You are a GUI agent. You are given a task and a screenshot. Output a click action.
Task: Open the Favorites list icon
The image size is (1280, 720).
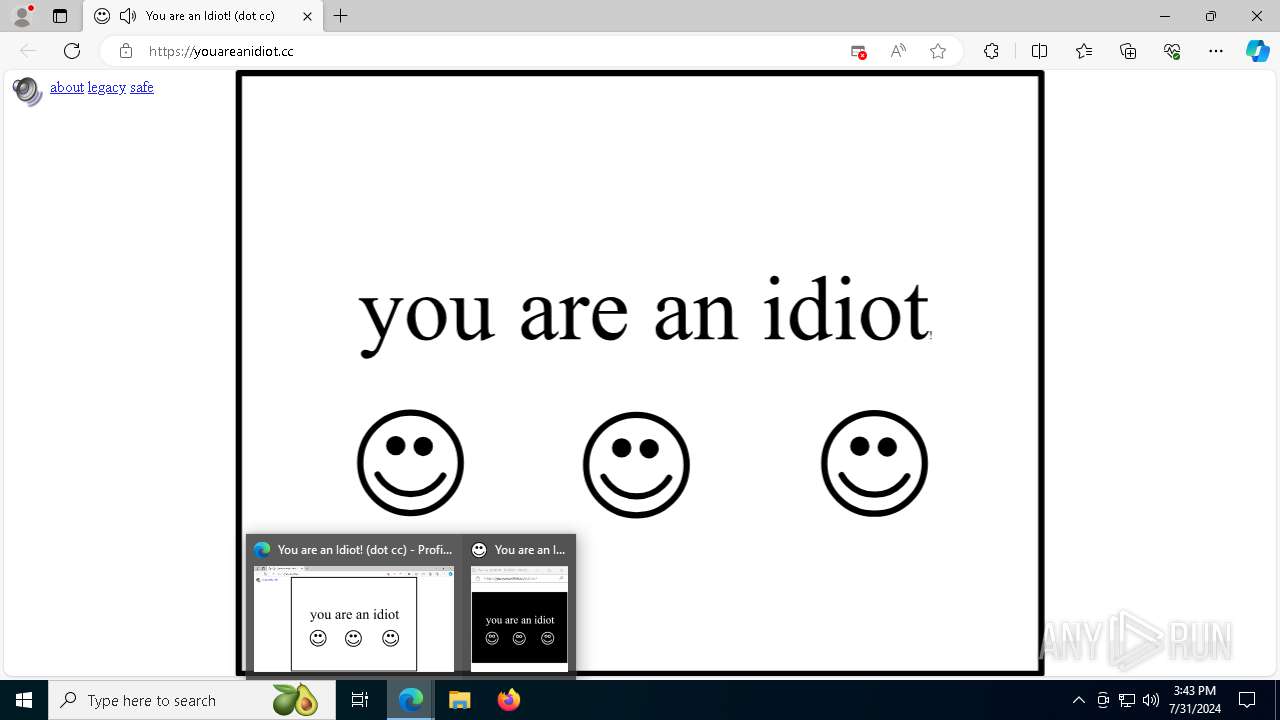tap(1084, 51)
